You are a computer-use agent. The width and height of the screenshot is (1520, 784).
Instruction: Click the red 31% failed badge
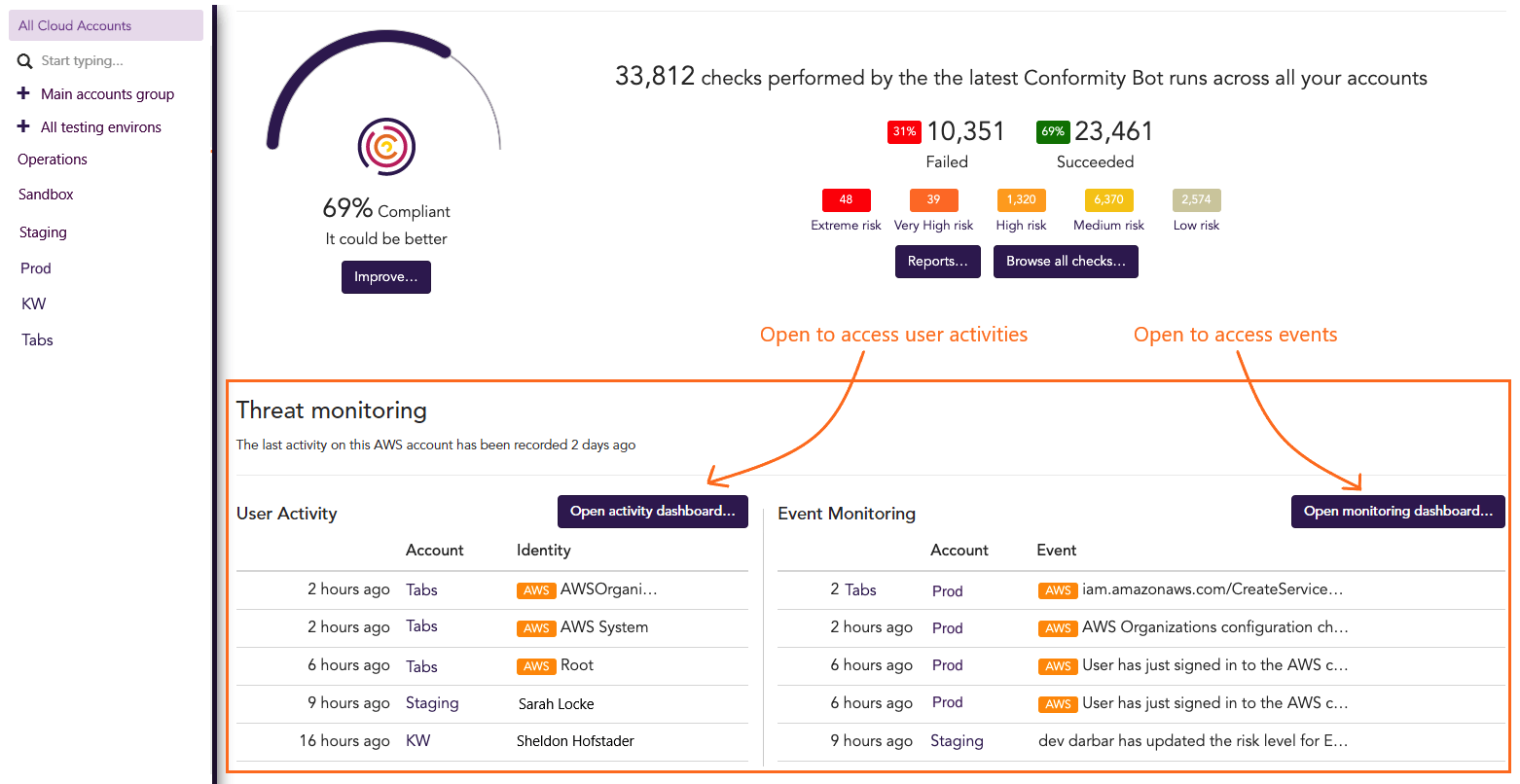point(904,131)
